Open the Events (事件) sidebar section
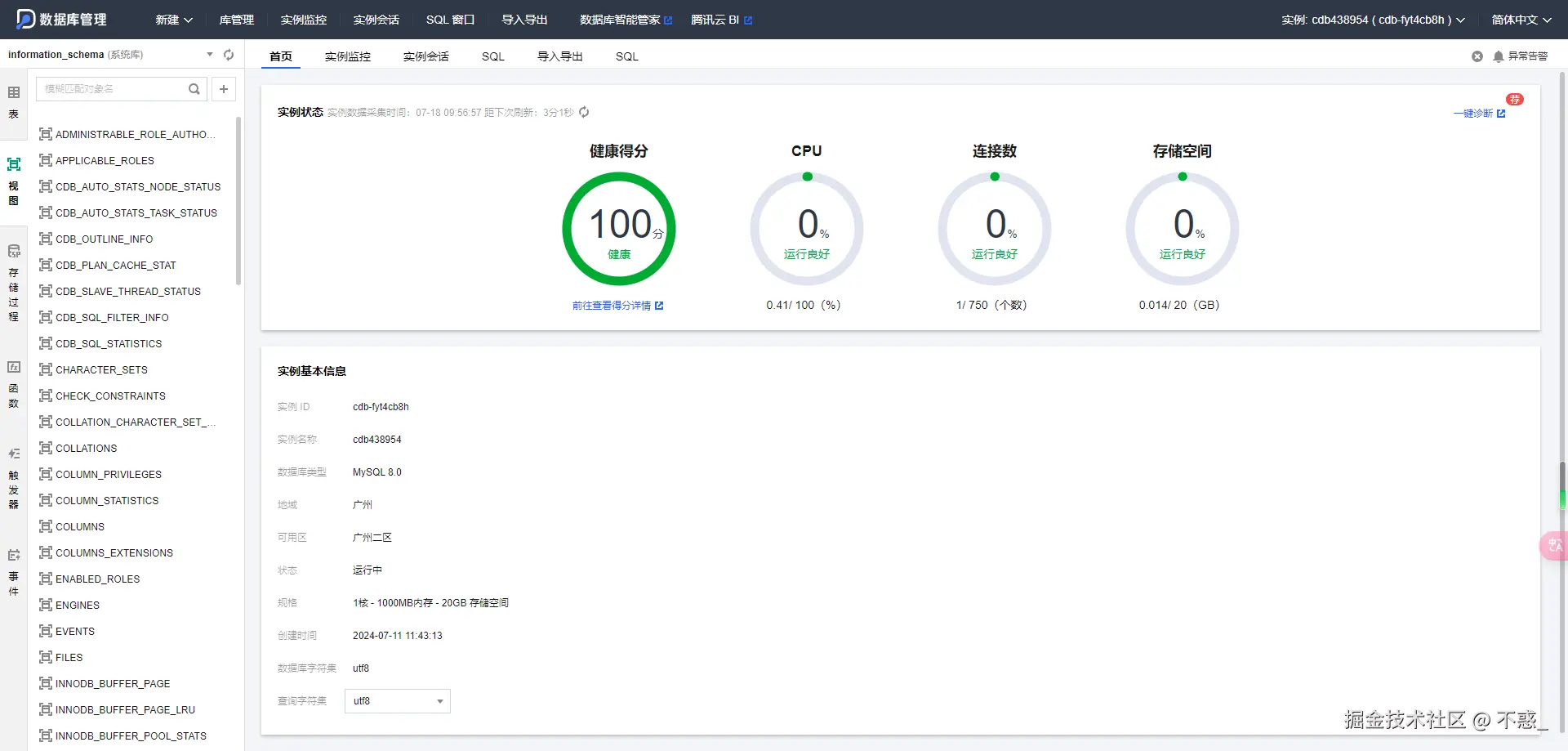Viewport: 1568px width, 751px height. (x=14, y=572)
